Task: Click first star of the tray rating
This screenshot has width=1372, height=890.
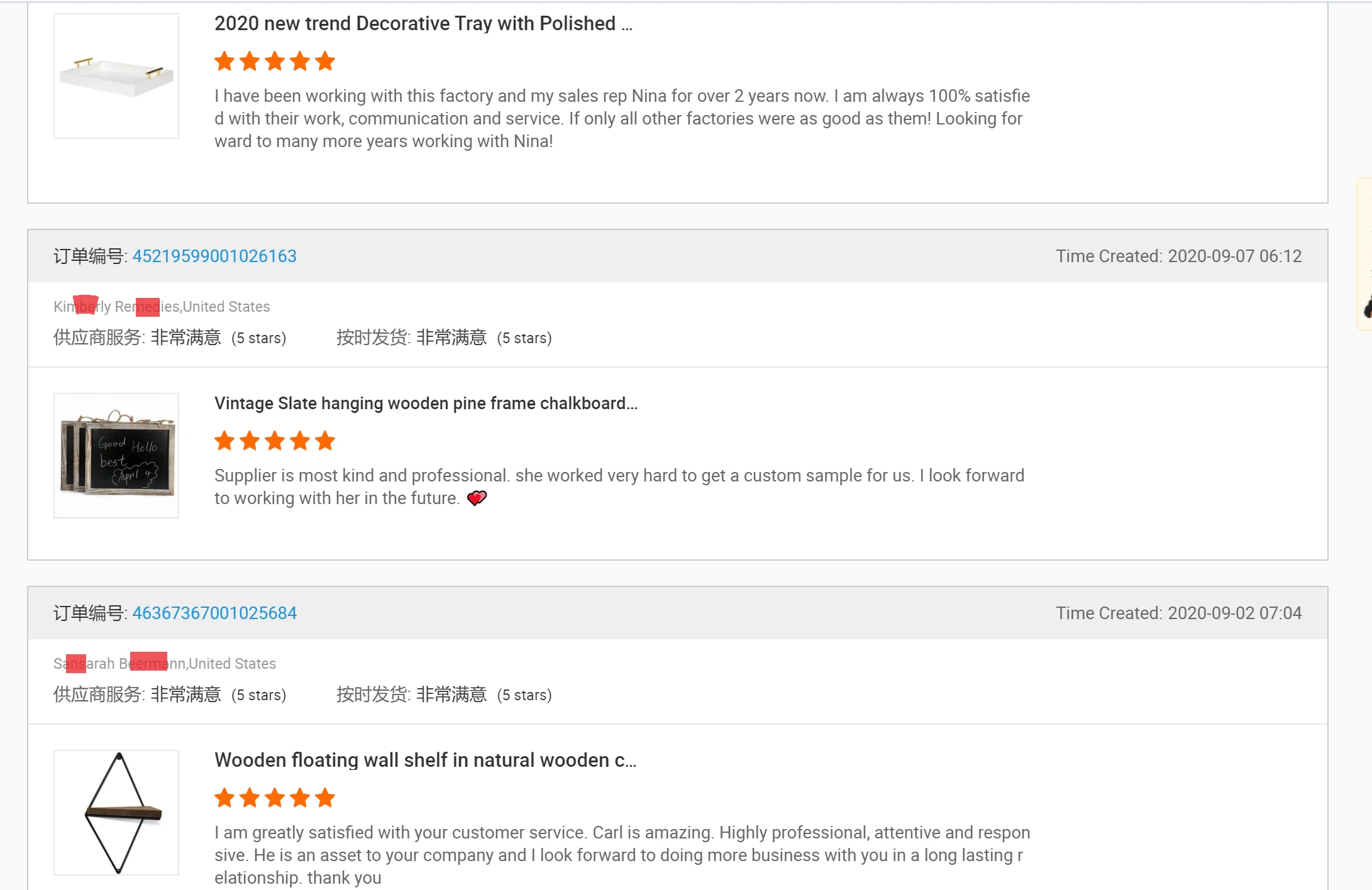Action: tap(224, 62)
